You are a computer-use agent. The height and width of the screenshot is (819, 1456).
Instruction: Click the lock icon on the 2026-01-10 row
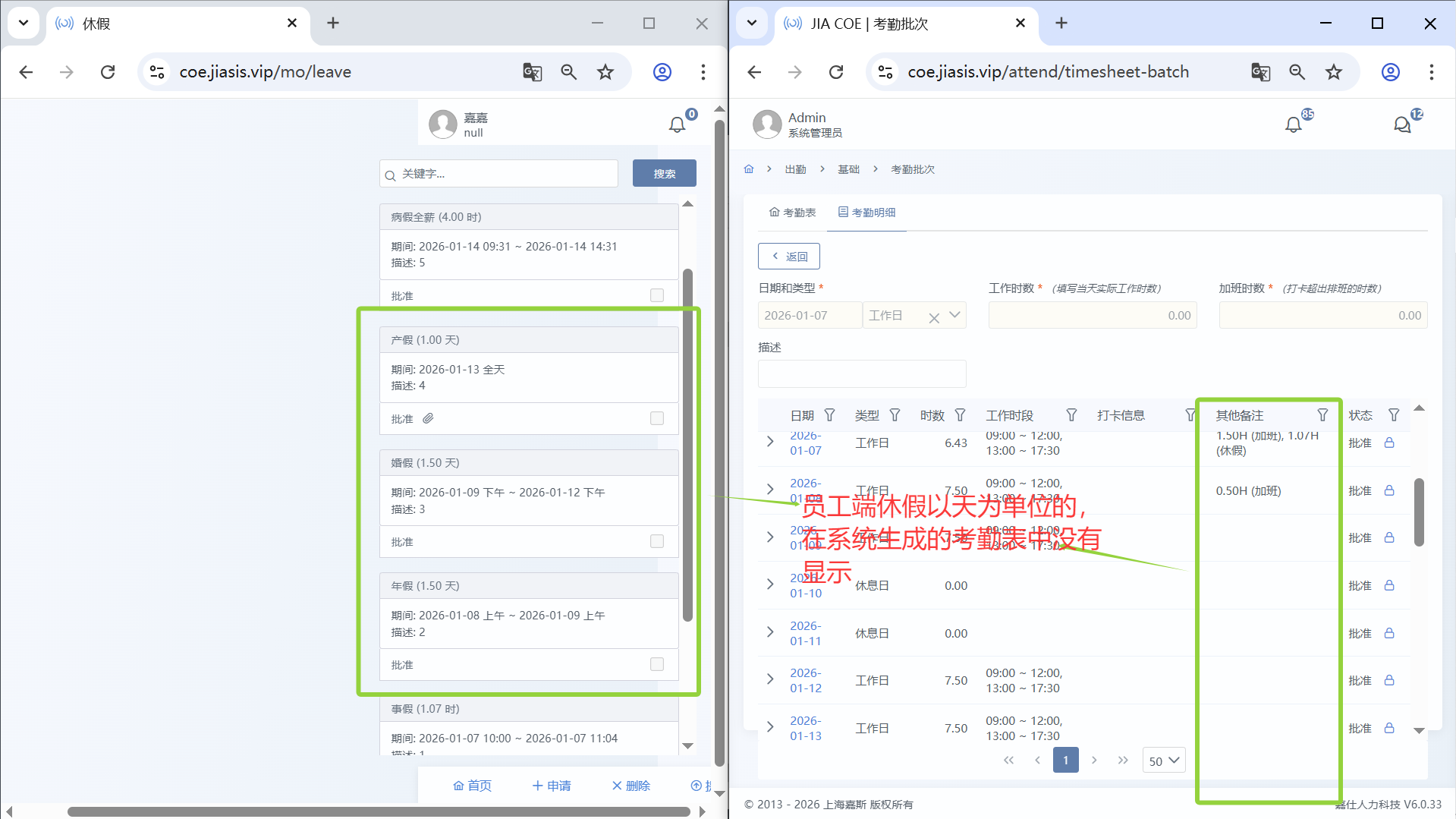pos(1389,585)
